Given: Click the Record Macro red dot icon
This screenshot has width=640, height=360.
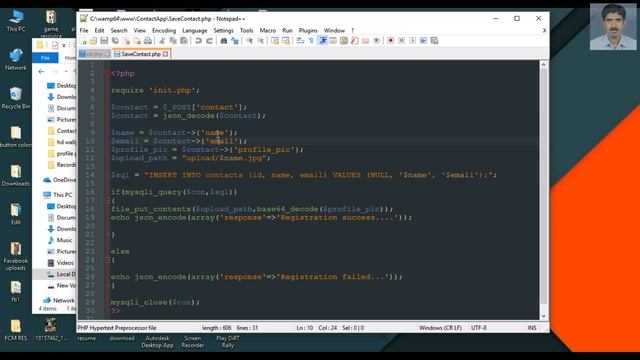Looking at the screenshot, I should [391, 41].
